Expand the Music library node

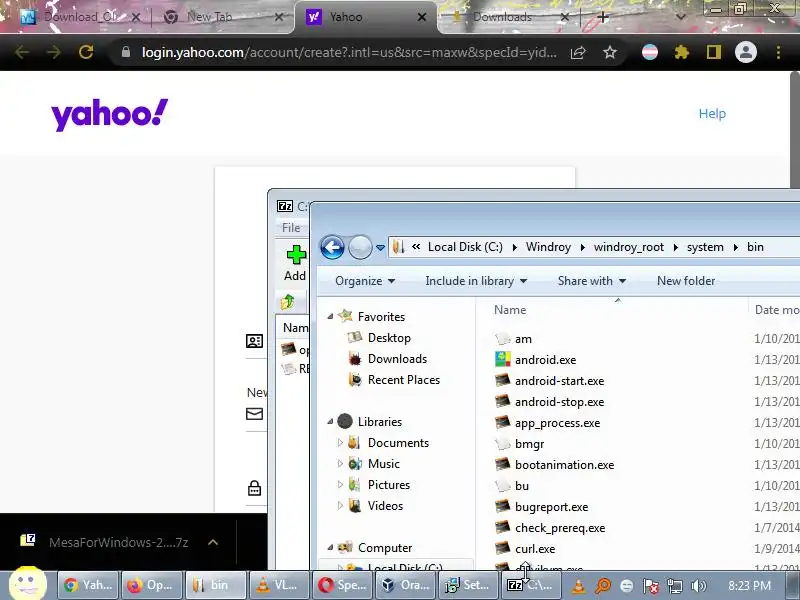click(x=340, y=464)
